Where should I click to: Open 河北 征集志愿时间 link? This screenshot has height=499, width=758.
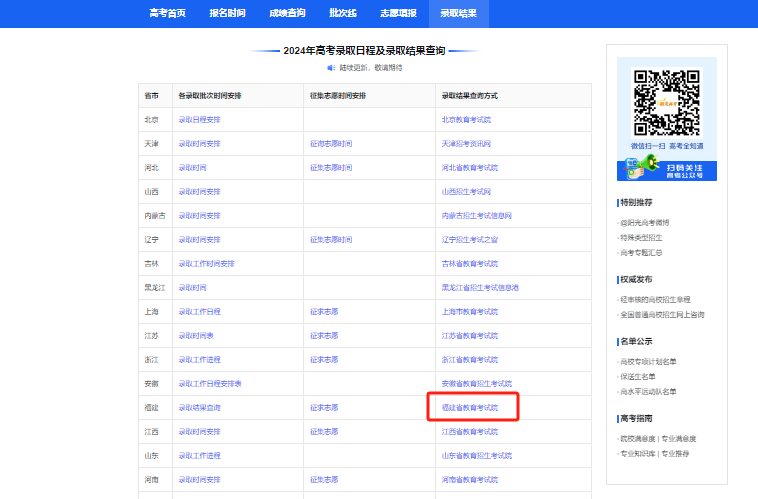[x=331, y=168]
